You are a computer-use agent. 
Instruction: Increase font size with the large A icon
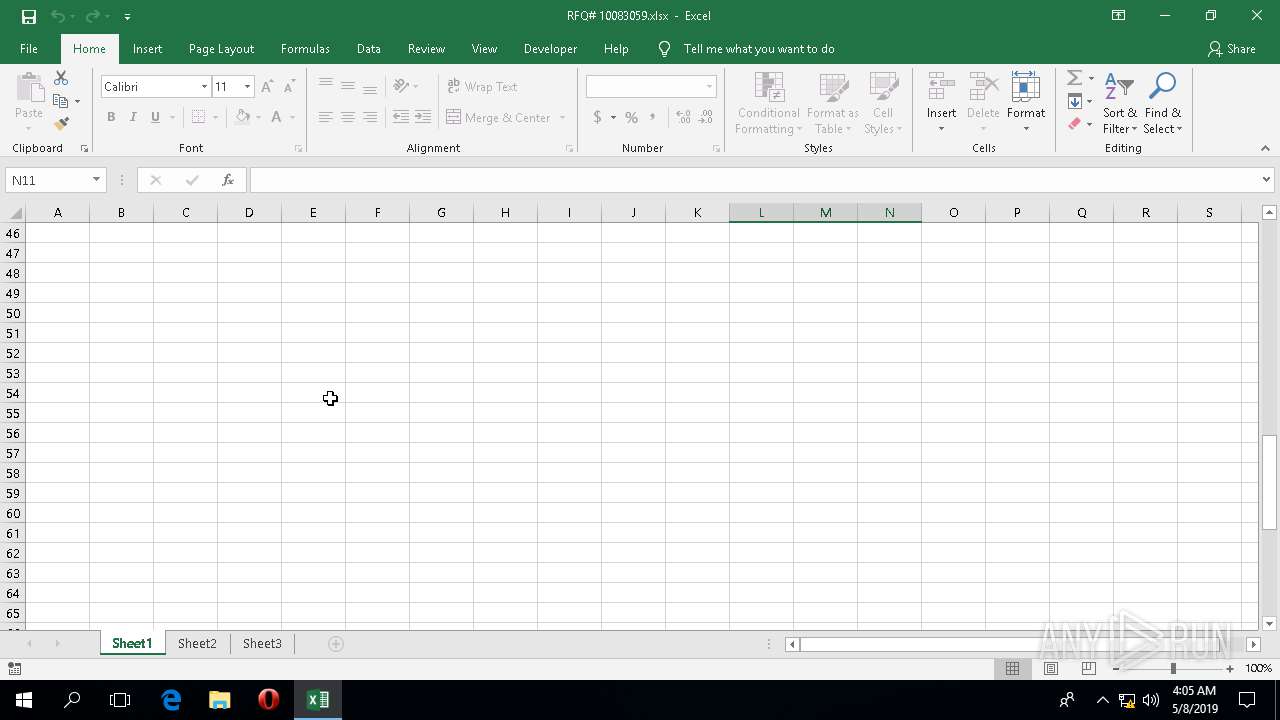pyautogui.click(x=267, y=87)
